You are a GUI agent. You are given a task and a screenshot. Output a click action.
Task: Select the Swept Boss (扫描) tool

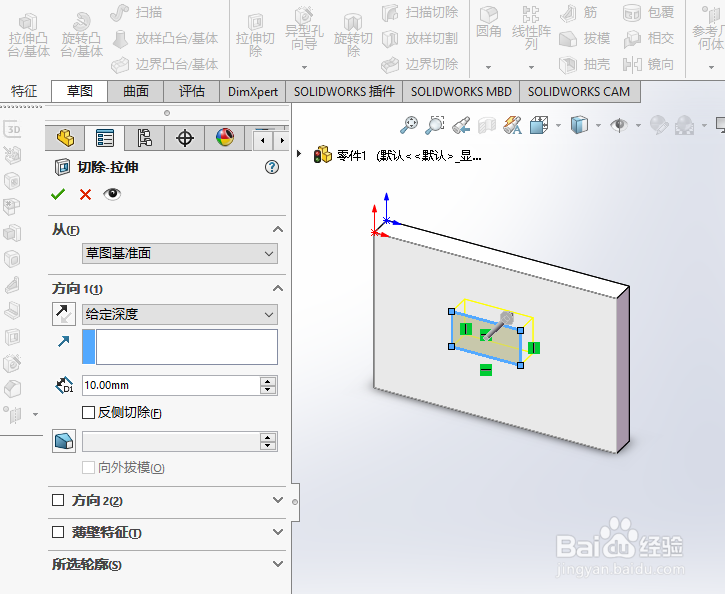[x=136, y=12]
